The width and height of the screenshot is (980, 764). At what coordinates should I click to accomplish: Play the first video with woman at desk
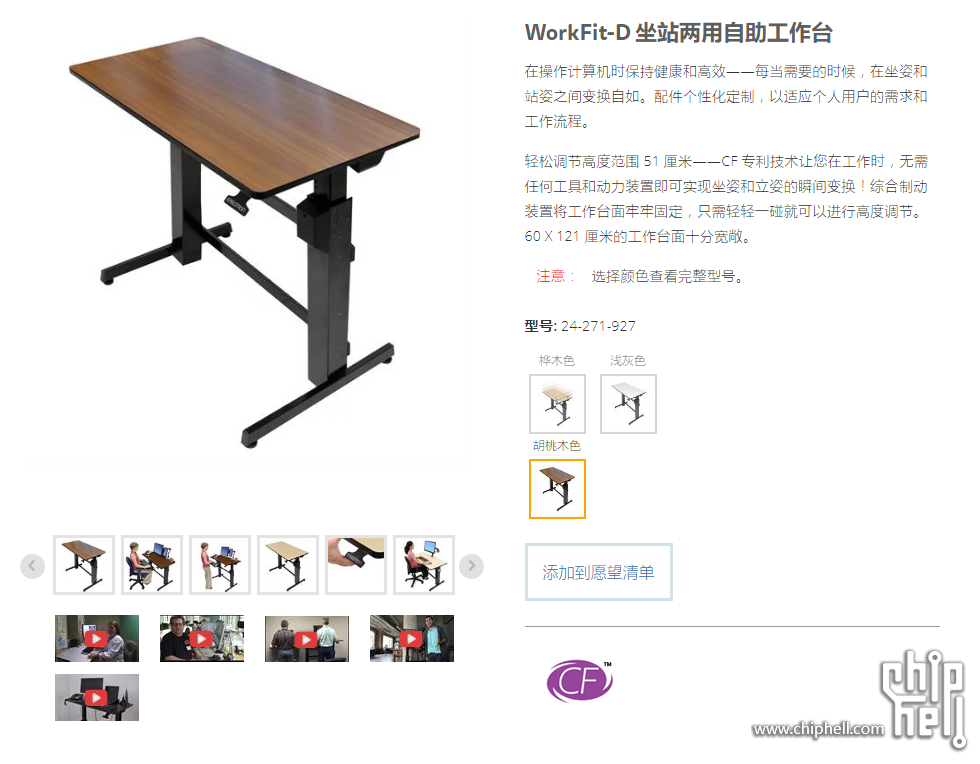pos(97,638)
